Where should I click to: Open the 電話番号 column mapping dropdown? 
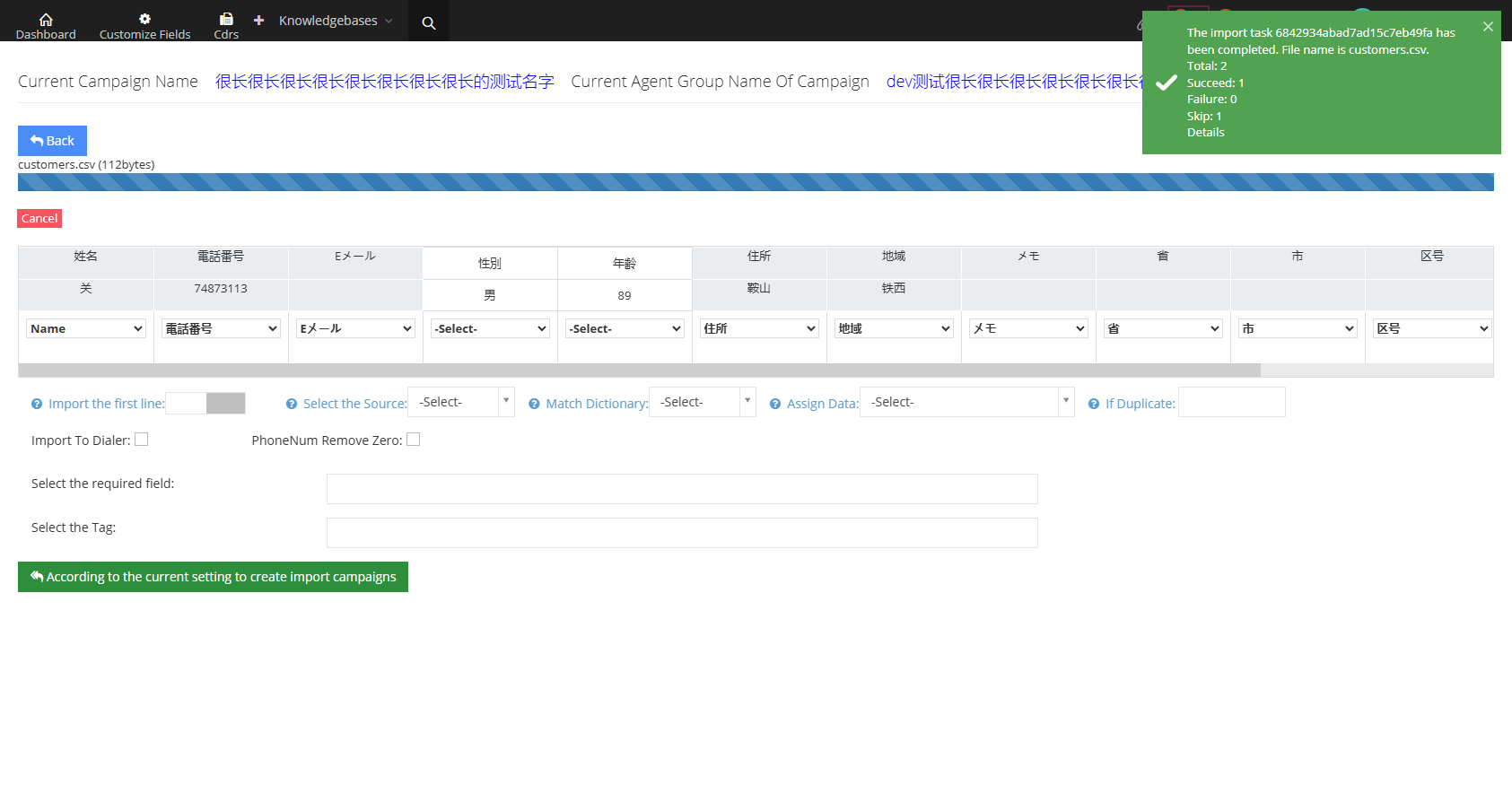pos(221,328)
